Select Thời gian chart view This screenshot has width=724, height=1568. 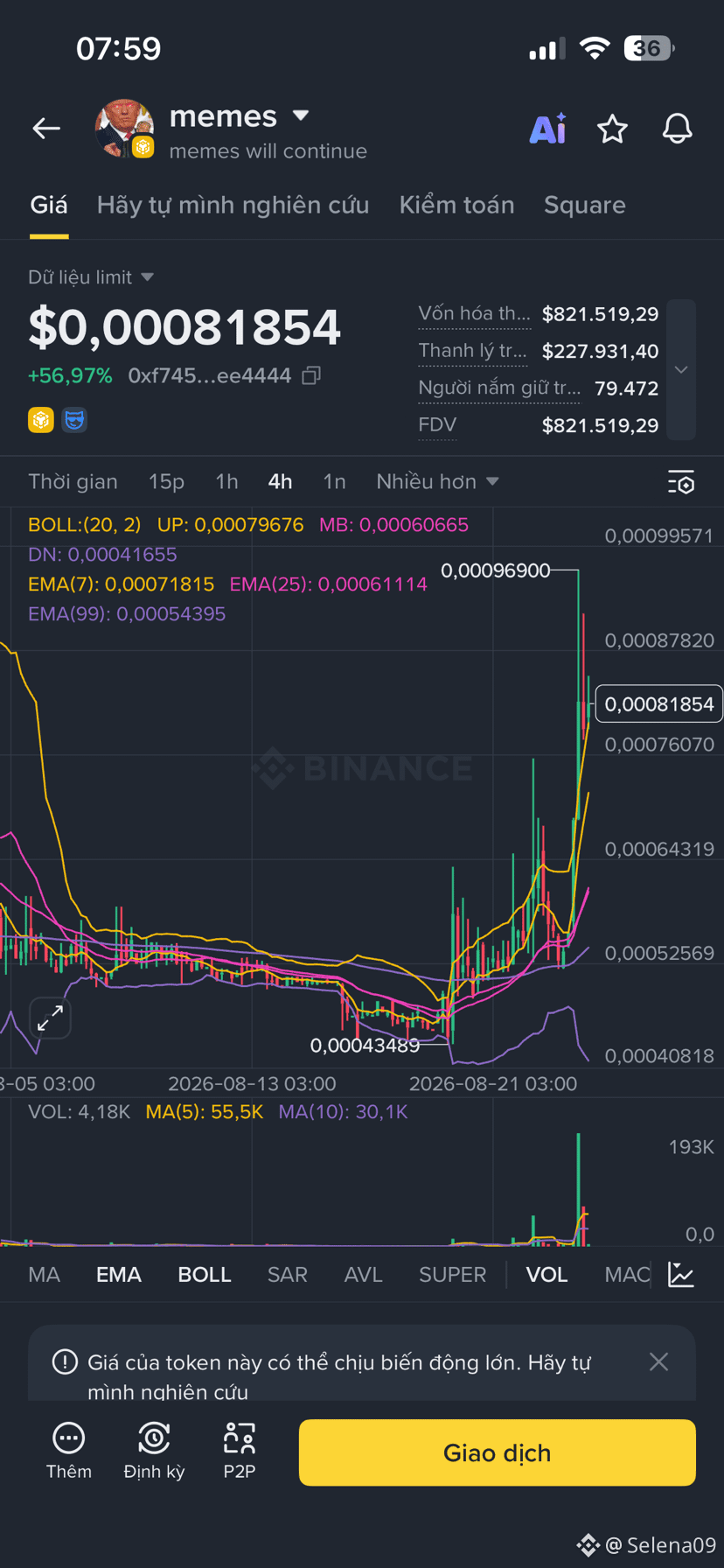73,481
